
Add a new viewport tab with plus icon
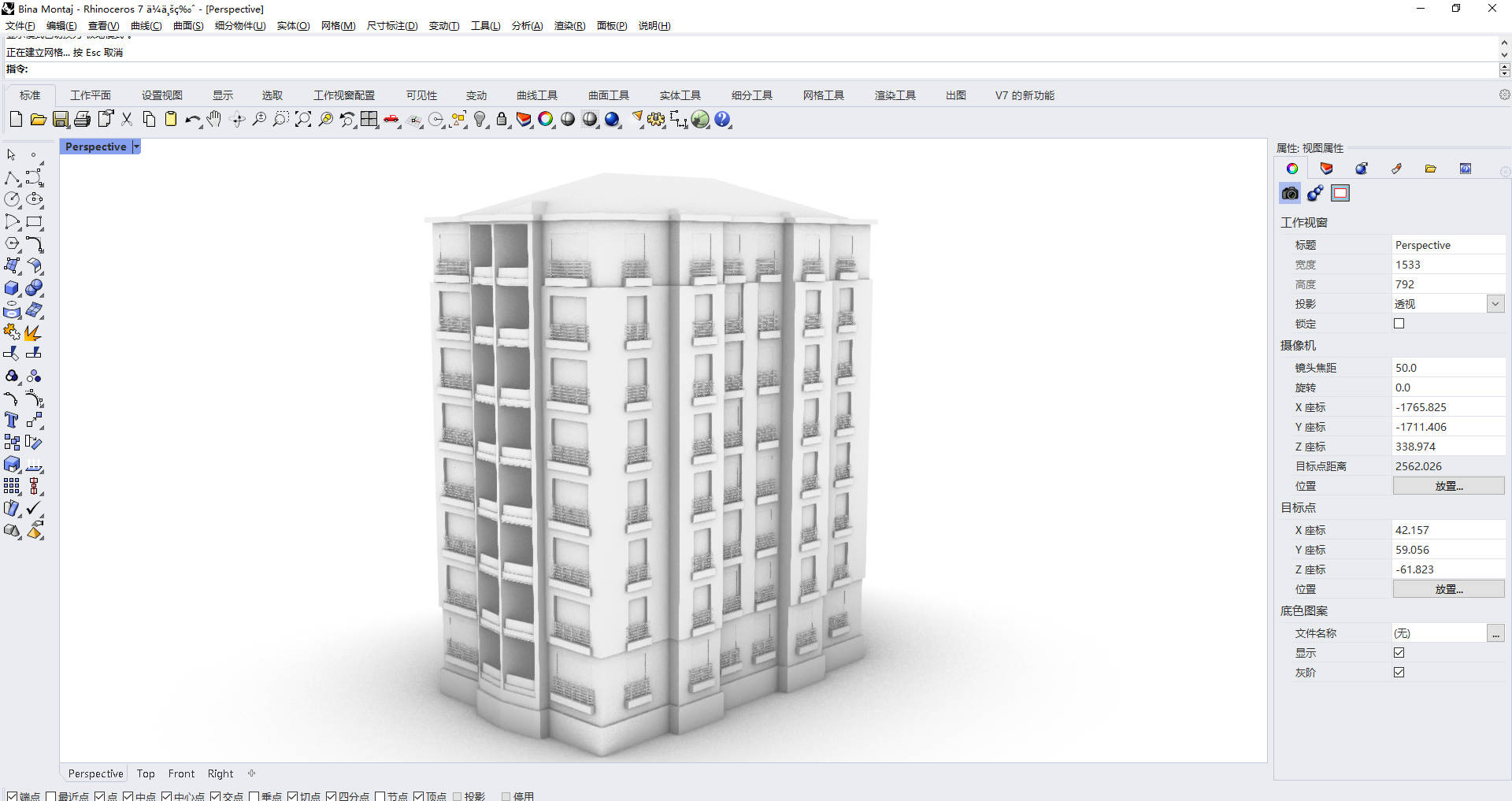pos(251,773)
